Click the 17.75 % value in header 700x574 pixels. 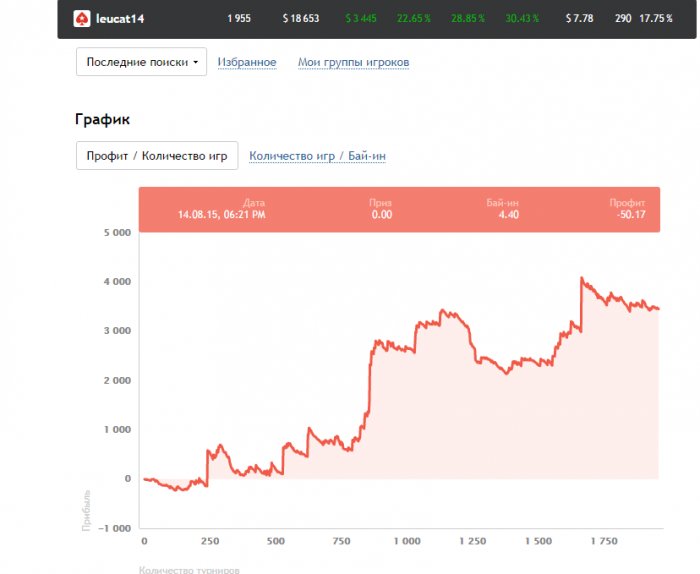click(656, 19)
